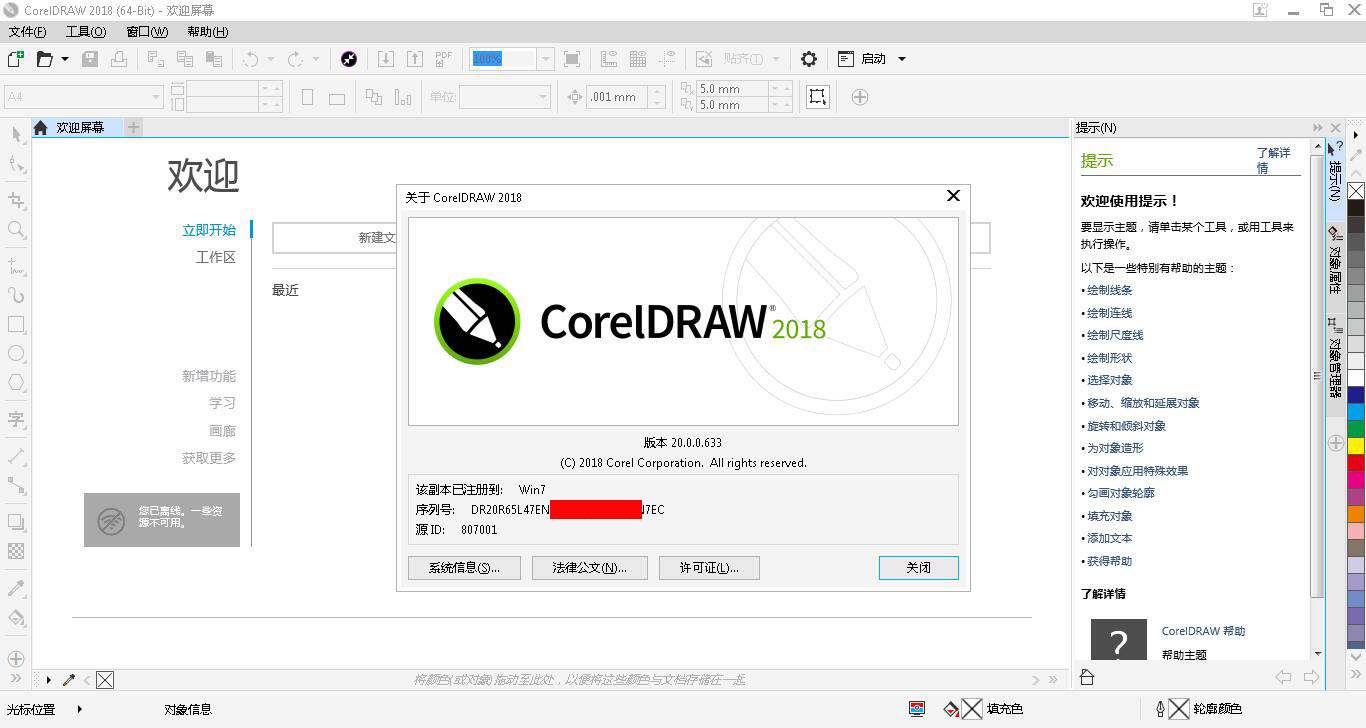Select the Ellipse tool in toolbox
The height and width of the screenshot is (728, 1366).
[16, 354]
